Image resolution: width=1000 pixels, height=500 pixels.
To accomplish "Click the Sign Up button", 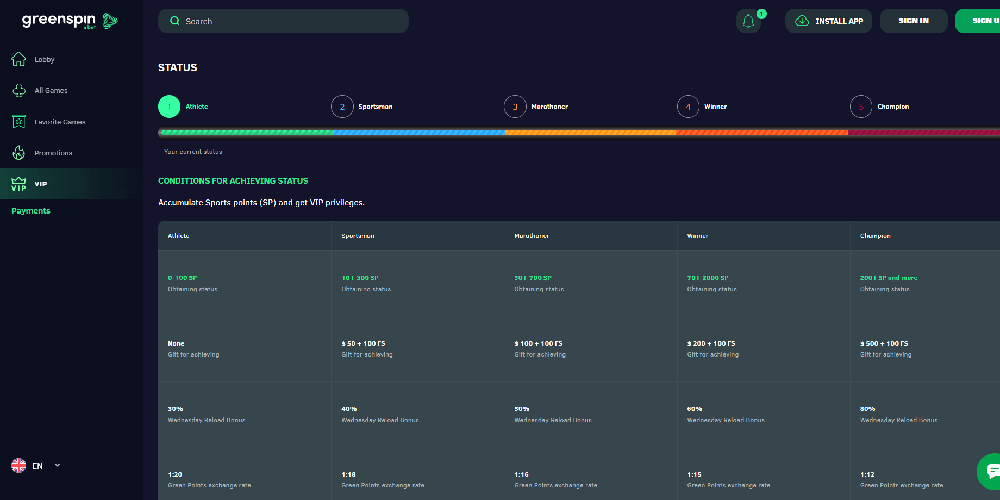I will coord(978,21).
